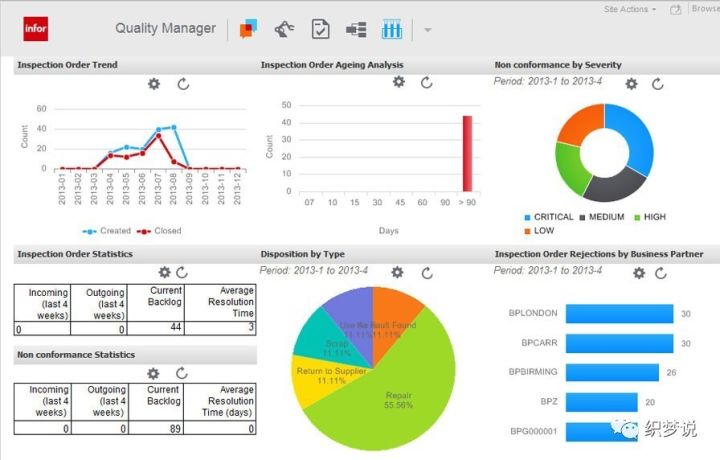Refresh the Inspection Order Ageing Analysis chart
The width and height of the screenshot is (720, 460).
(x=426, y=82)
